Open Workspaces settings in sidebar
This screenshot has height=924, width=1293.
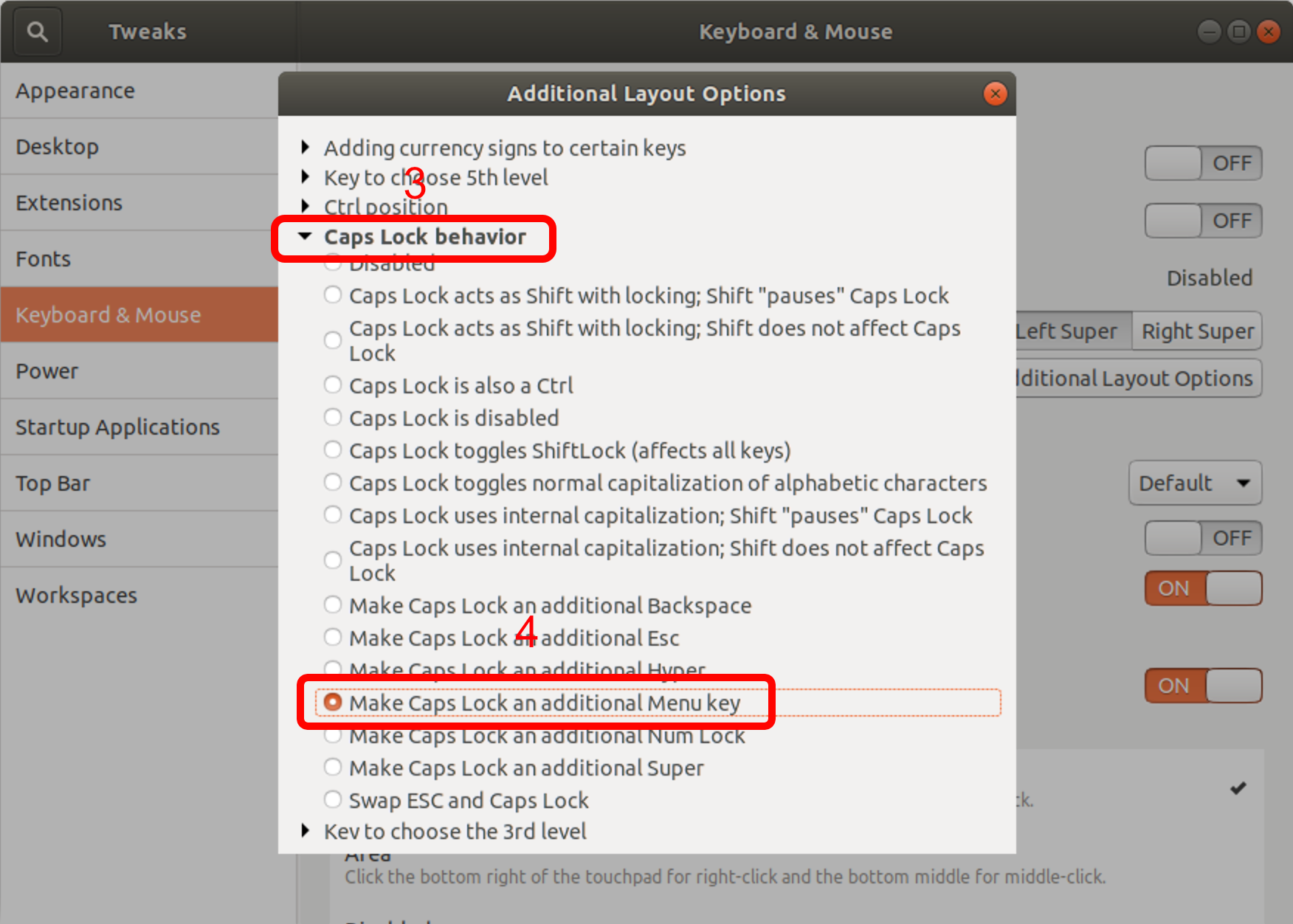click(x=139, y=596)
